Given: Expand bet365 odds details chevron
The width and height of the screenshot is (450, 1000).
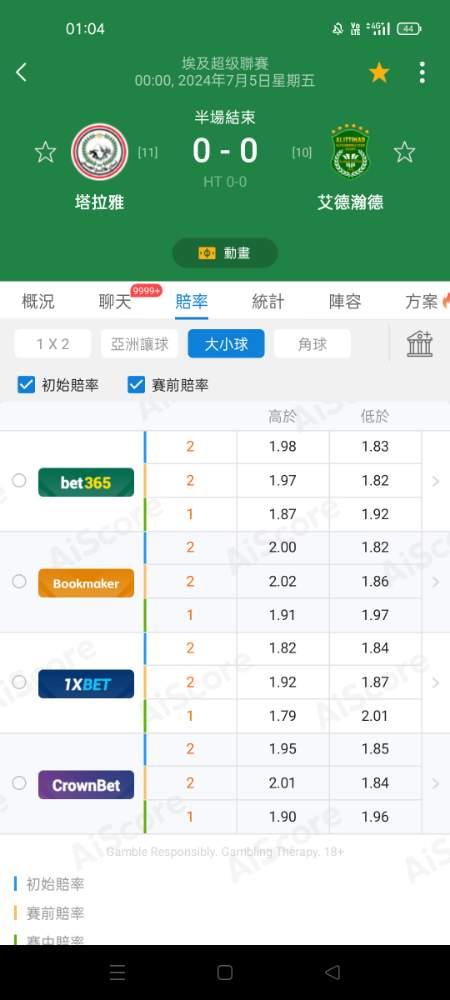Looking at the screenshot, I should tap(436, 481).
